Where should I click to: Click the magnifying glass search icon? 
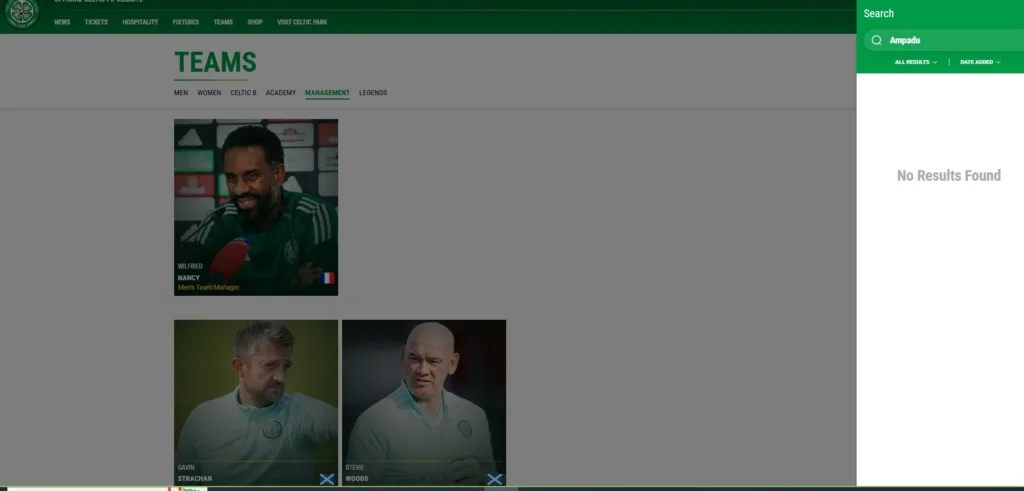876,41
